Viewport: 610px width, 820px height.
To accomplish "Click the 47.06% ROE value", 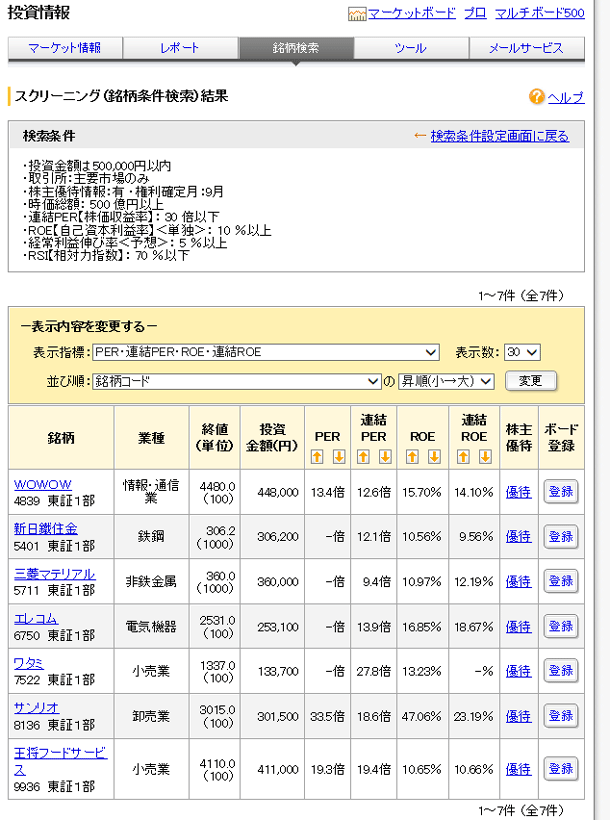I will pos(422,716).
